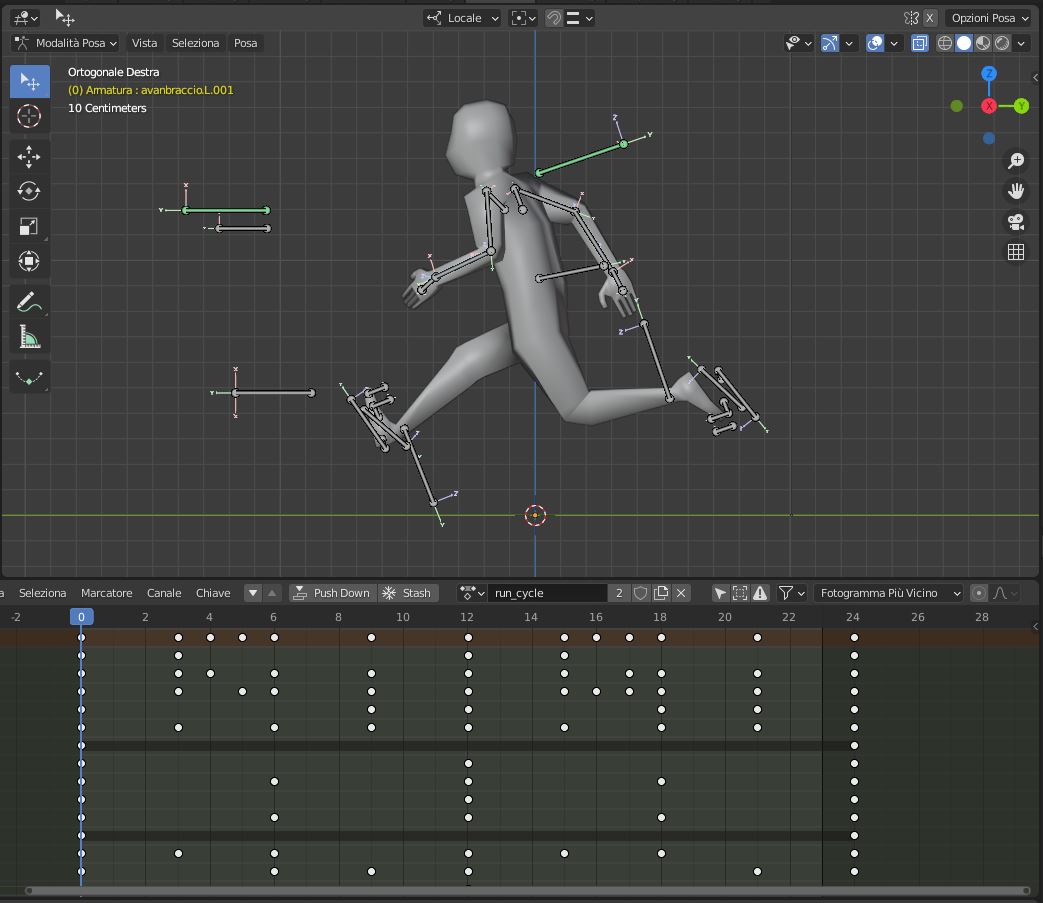The width and height of the screenshot is (1043, 903).
Task: Click the camera view icon in the right sidebar
Action: [x=1016, y=221]
